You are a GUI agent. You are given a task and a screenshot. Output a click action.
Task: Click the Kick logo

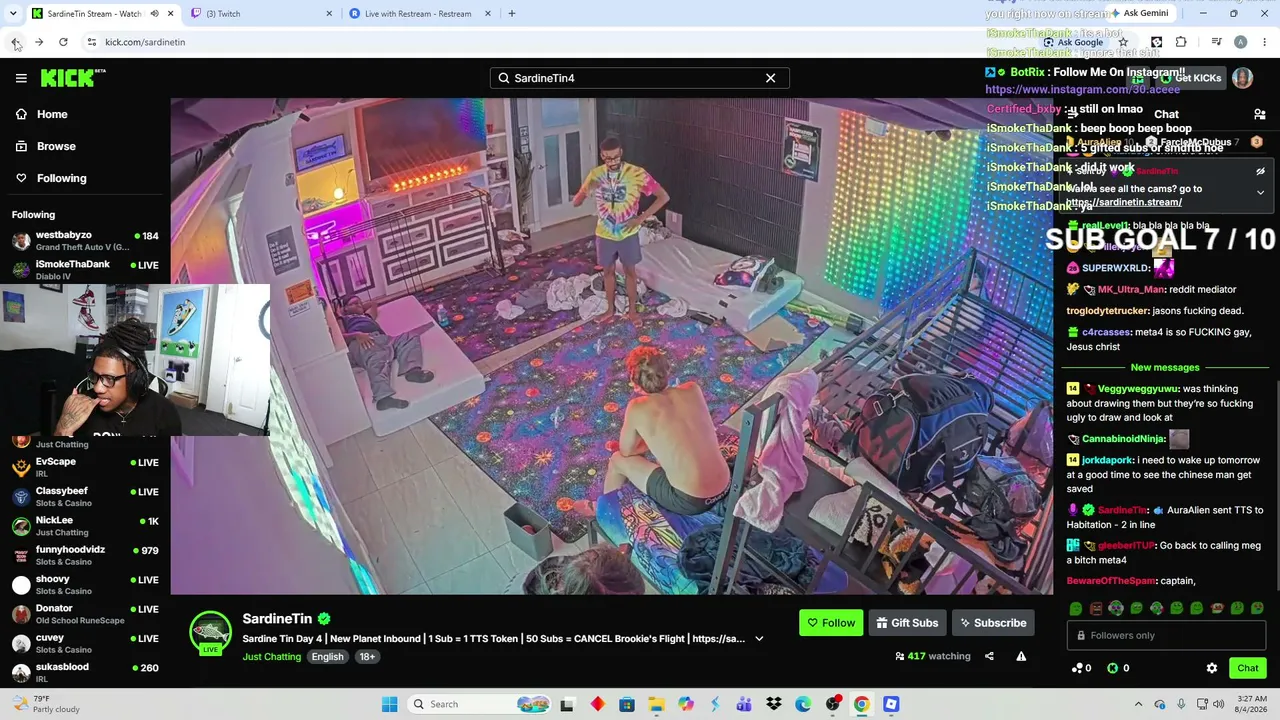pos(73,78)
